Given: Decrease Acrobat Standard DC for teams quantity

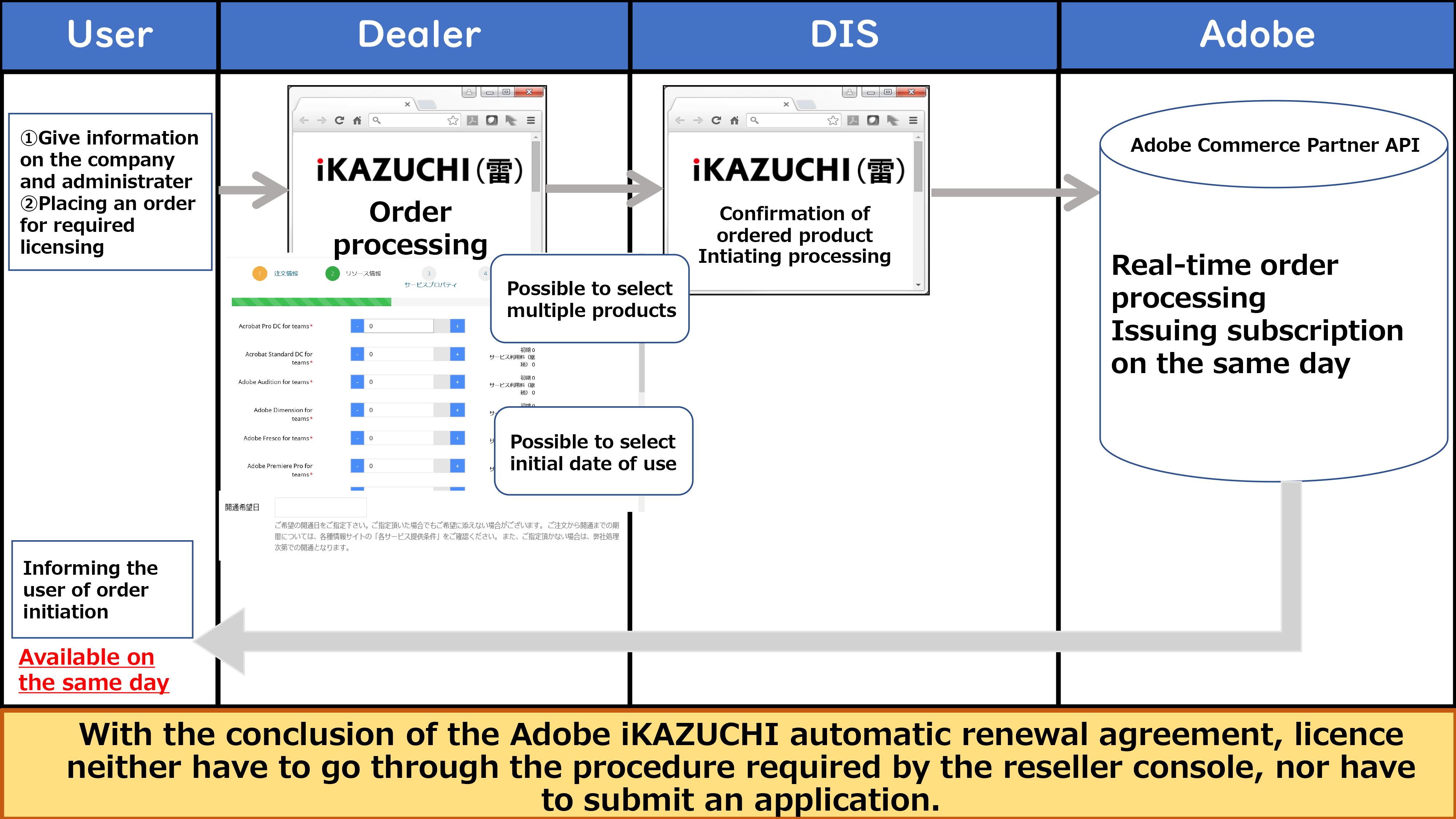Looking at the screenshot, I should coord(357,354).
